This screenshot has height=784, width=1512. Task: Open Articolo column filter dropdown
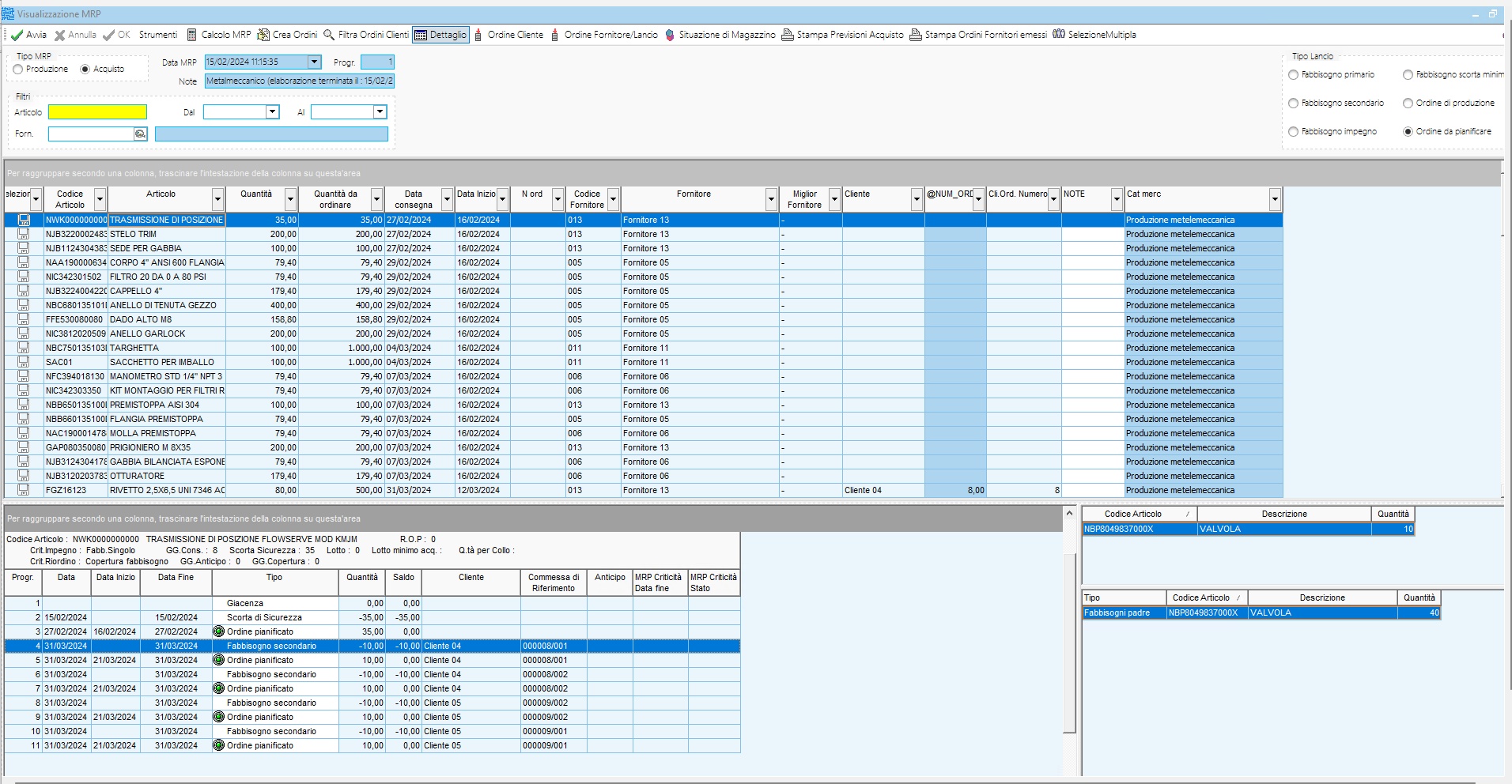pos(218,199)
